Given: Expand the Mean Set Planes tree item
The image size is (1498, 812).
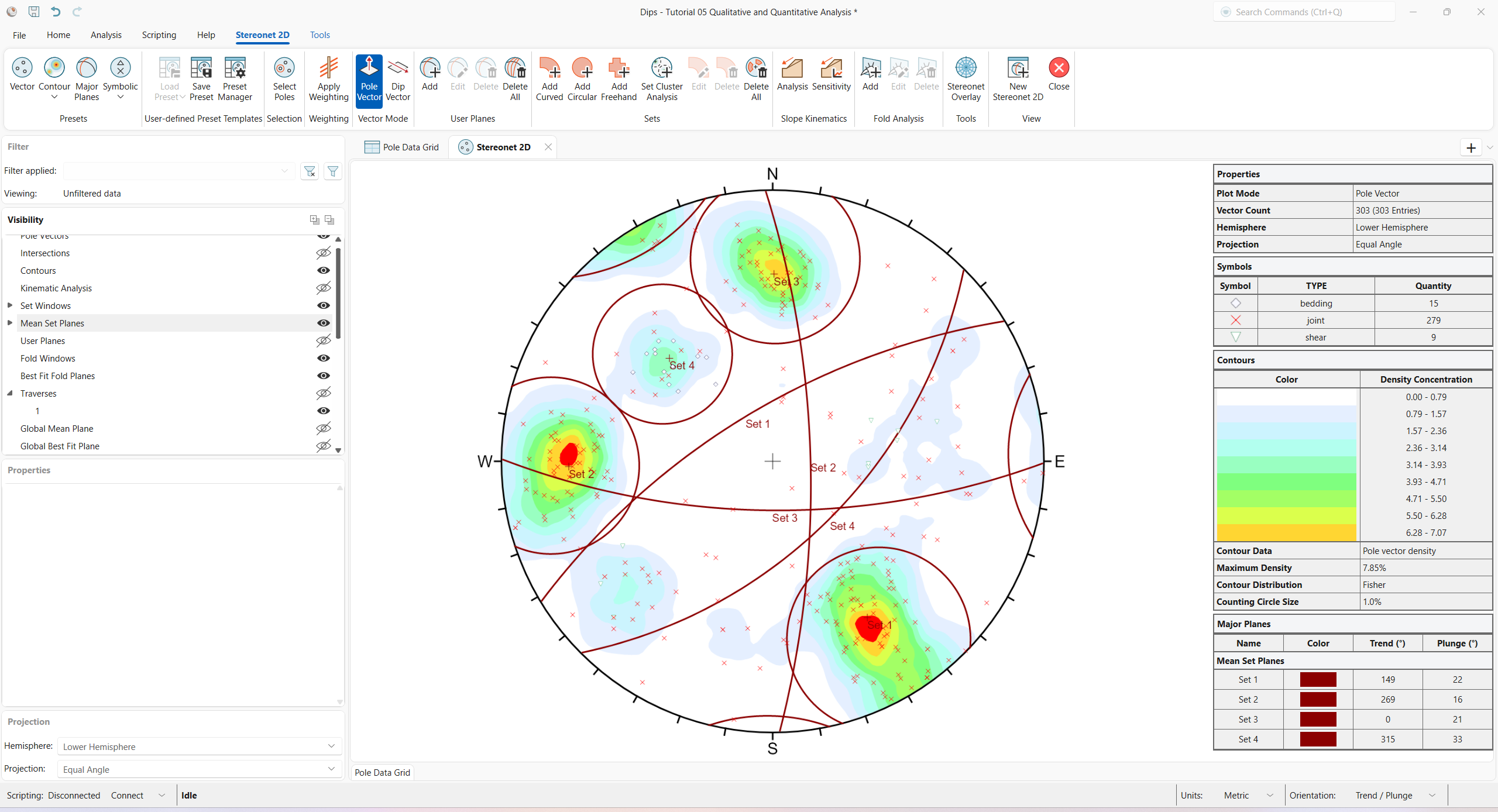Looking at the screenshot, I should tap(9, 322).
